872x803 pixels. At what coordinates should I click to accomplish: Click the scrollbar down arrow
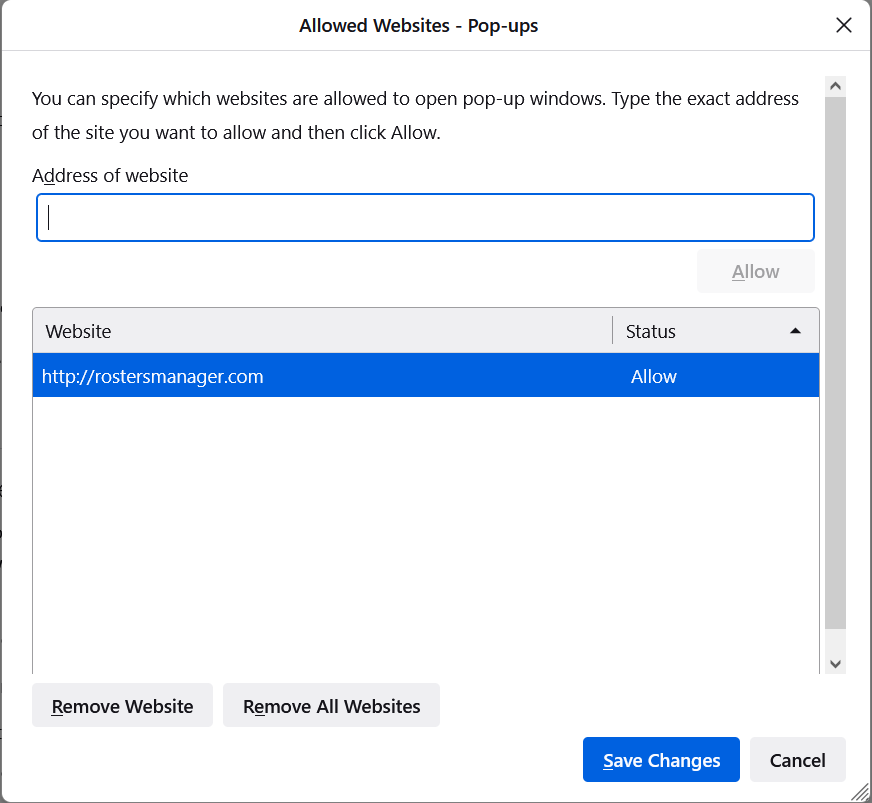click(x=836, y=663)
